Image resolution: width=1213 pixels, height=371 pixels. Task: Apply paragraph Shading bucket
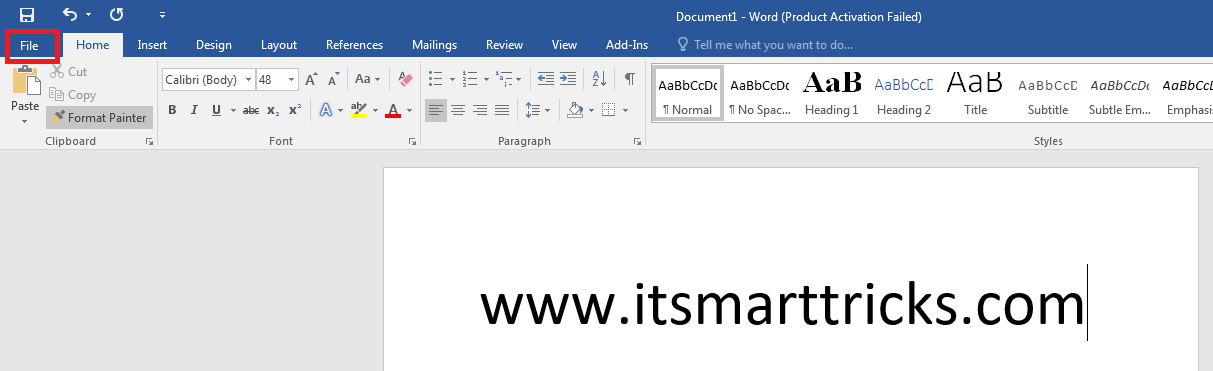(575, 110)
